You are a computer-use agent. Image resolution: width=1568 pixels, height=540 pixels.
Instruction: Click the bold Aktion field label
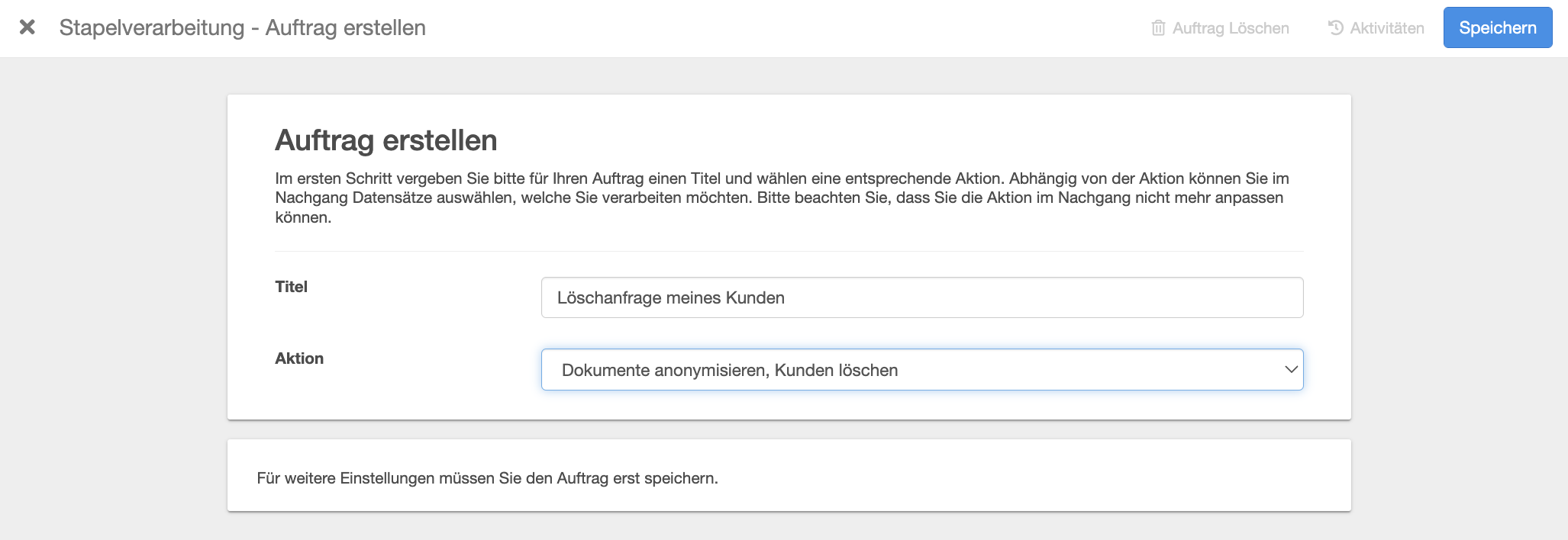coord(299,358)
